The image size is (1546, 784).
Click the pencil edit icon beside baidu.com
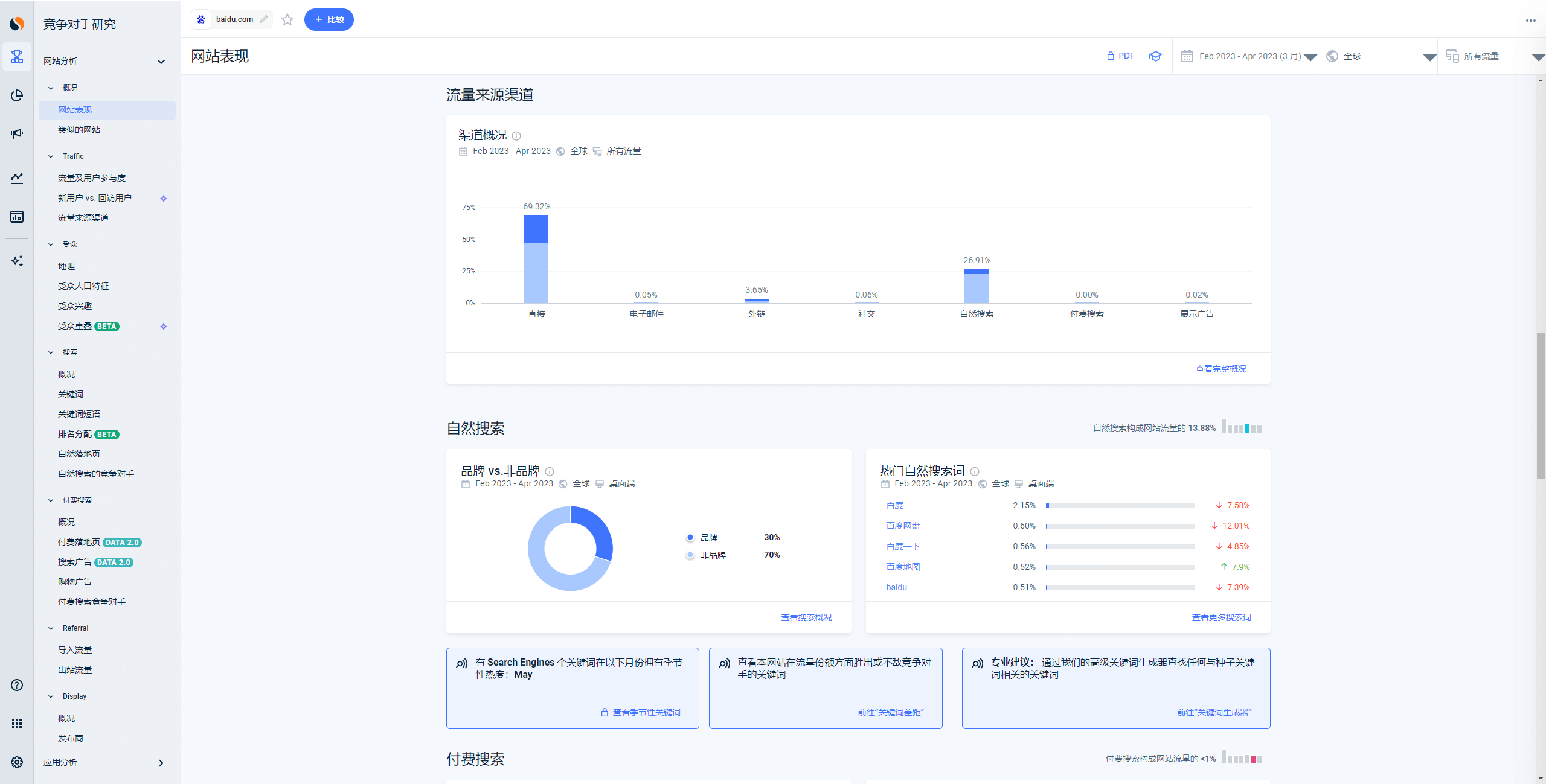(264, 19)
